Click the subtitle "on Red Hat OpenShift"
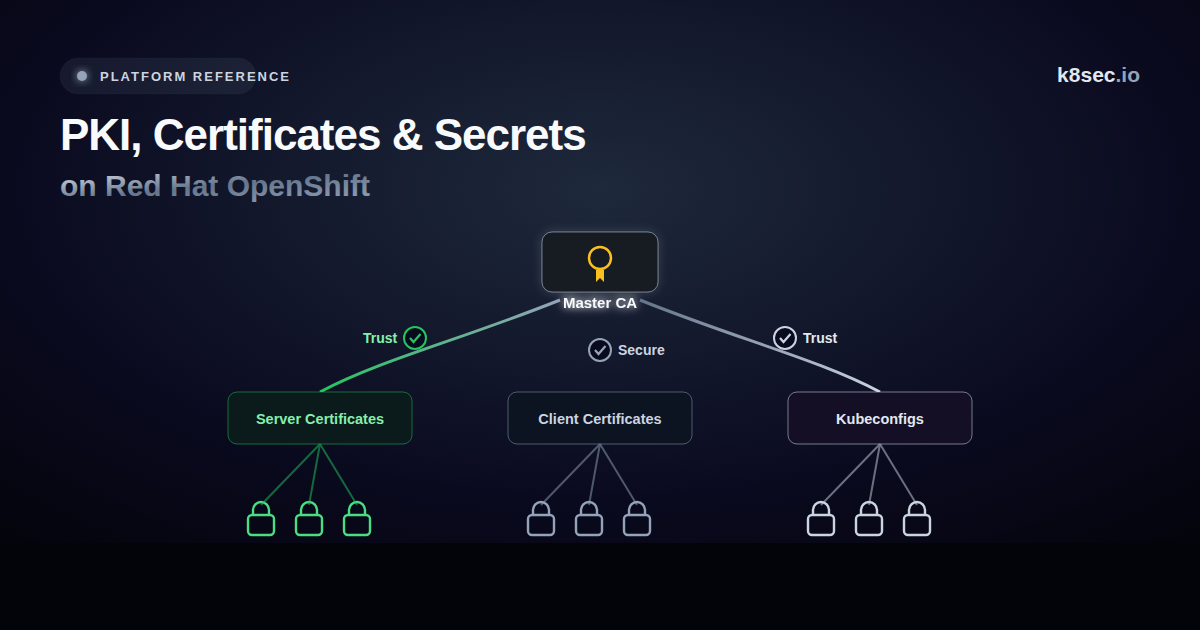The image size is (1200, 630). [215, 186]
